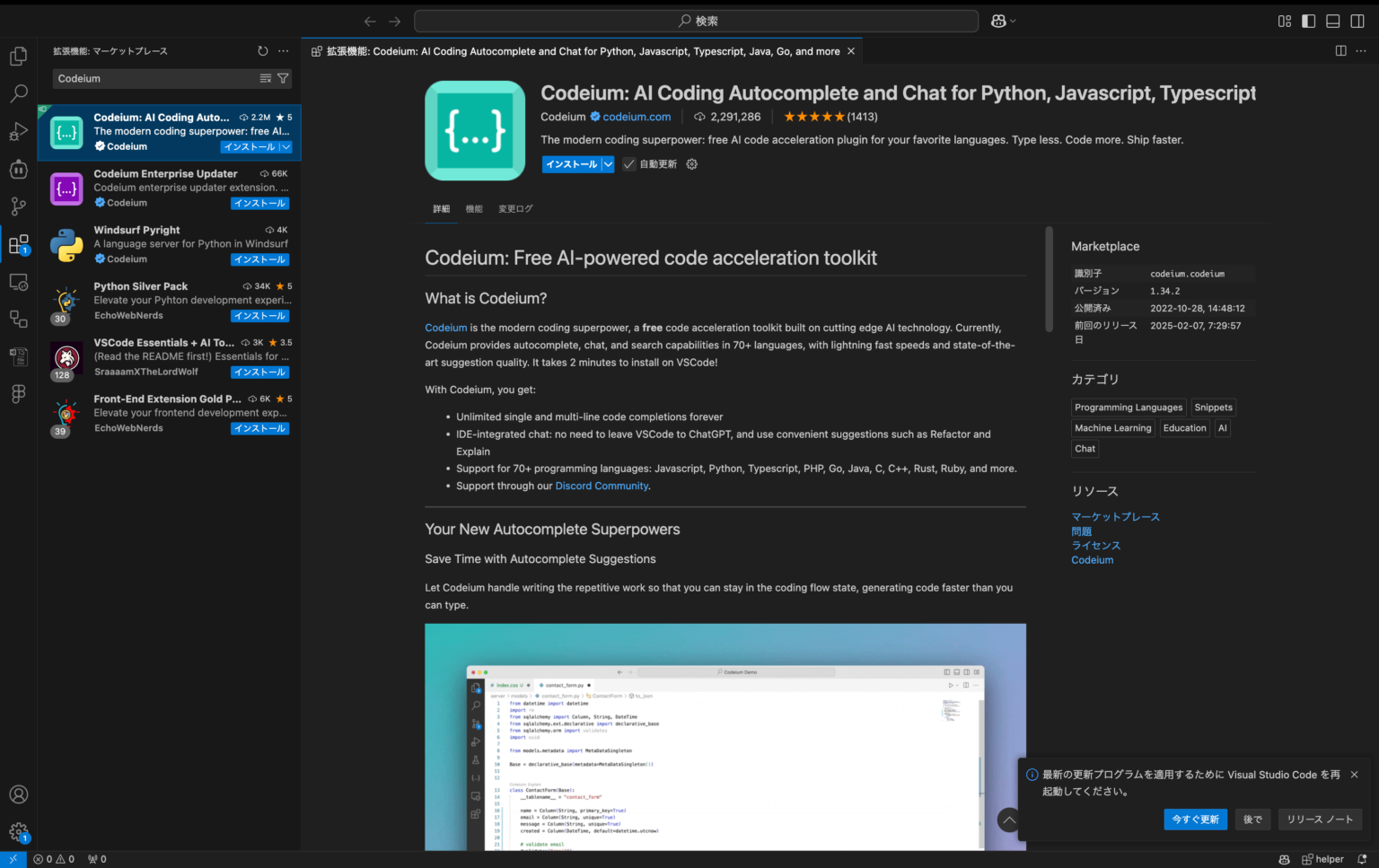Expand install dropdown arrow on Codeium page
The height and width of the screenshot is (868, 1379).
pyautogui.click(x=608, y=164)
